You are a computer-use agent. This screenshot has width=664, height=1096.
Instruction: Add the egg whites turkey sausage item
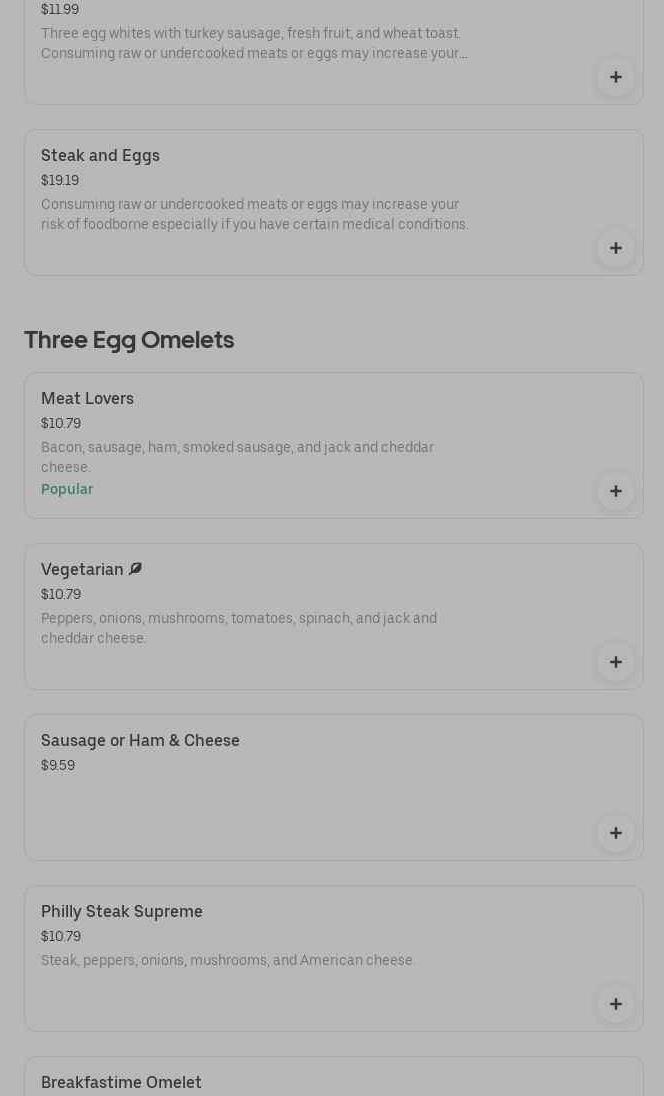click(x=615, y=77)
